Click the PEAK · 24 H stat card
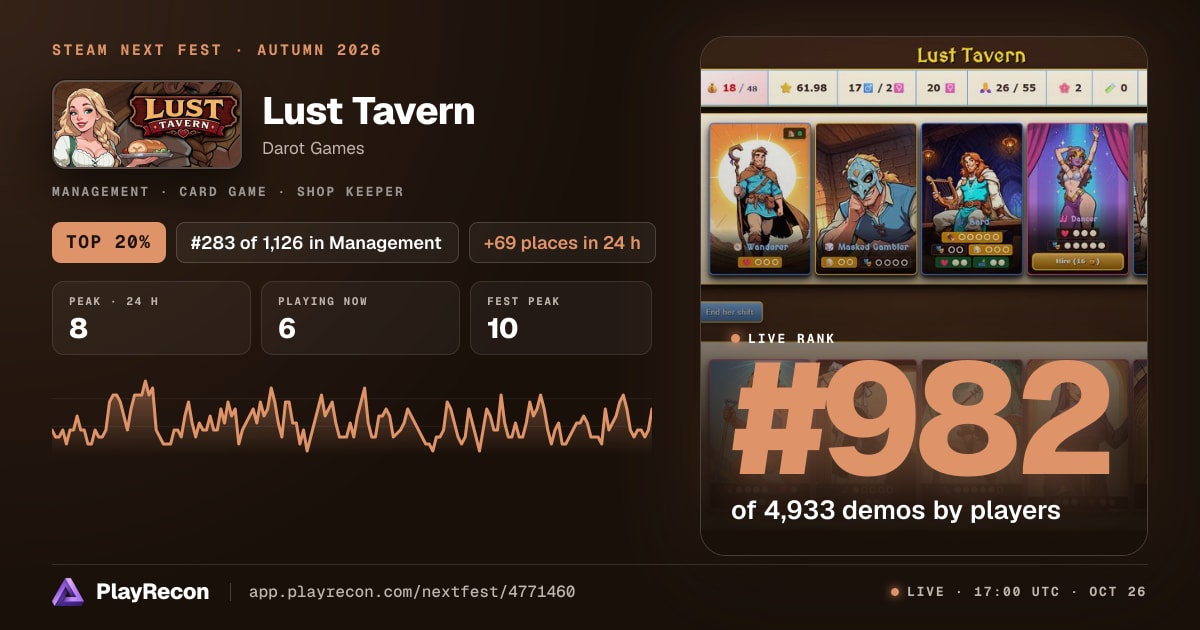This screenshot has height=630, width=1200. pos(151,318)
